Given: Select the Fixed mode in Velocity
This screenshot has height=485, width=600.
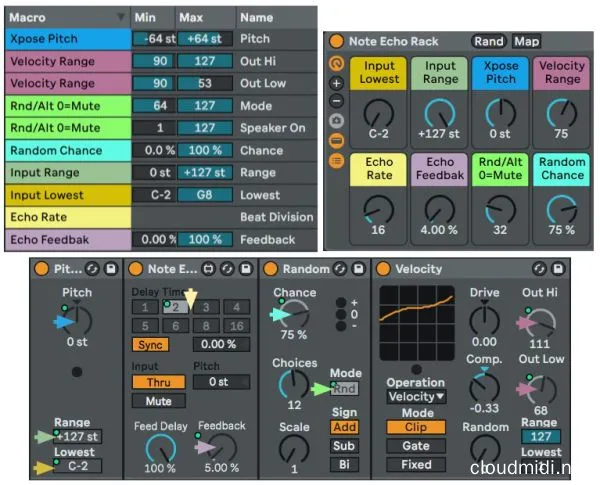Looking at the screenshot, I should 416,464.
